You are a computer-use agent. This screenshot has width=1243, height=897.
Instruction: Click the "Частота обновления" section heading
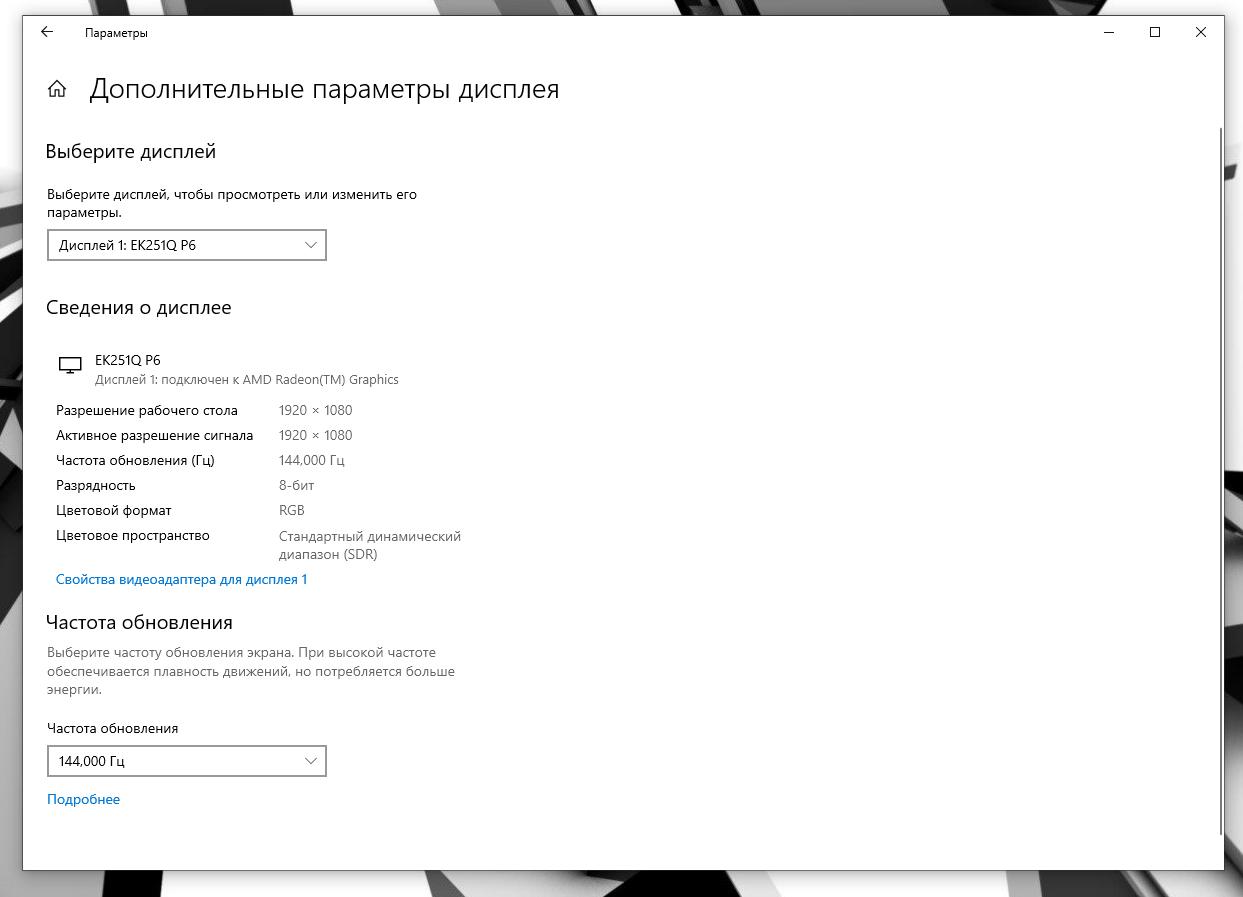click(139, 623)
